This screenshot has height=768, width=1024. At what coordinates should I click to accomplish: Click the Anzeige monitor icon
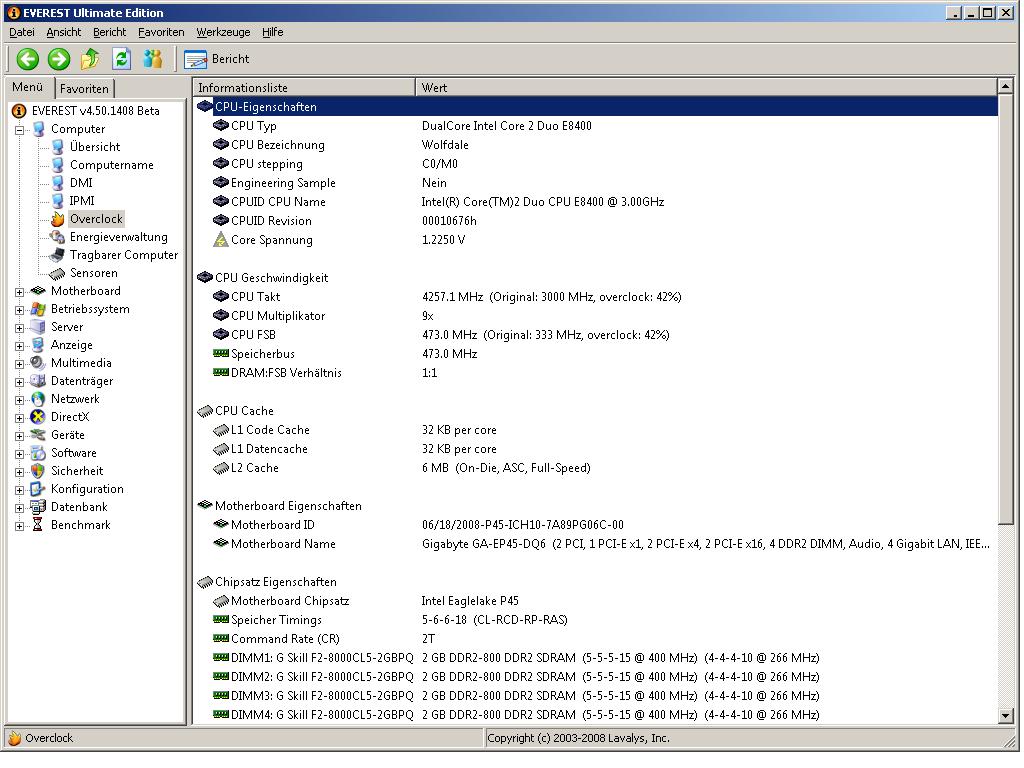39,345
